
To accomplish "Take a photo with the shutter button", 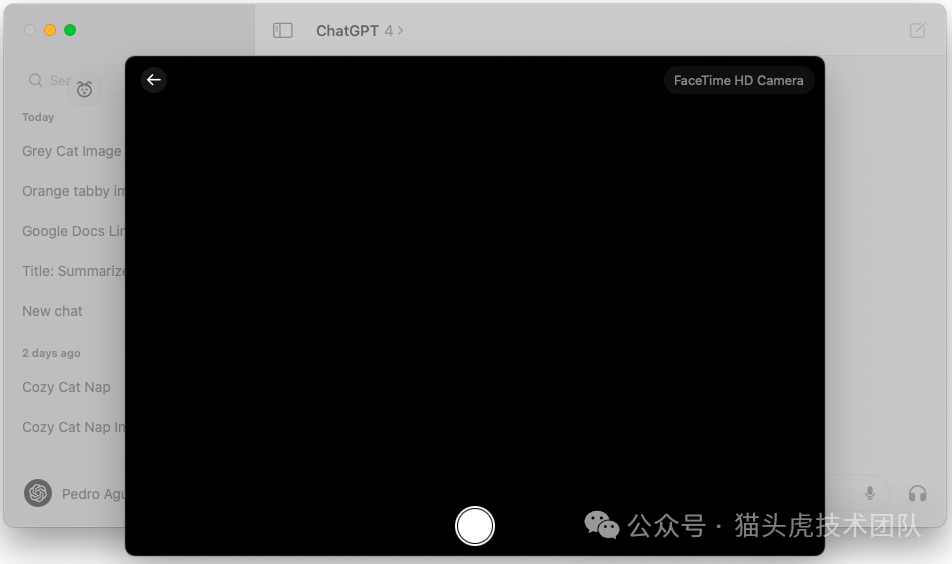I will (475, 526).
